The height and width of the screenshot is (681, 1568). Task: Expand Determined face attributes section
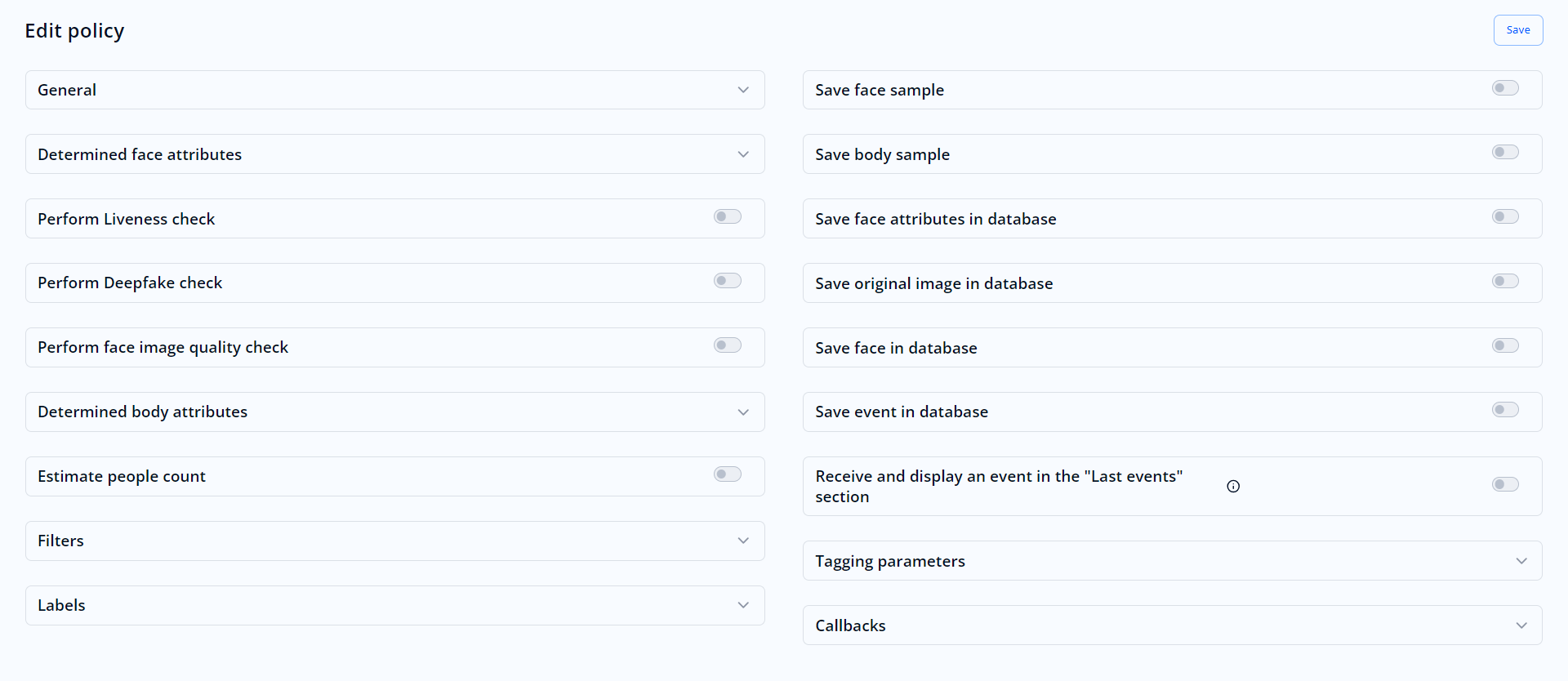tap(742, 154)
